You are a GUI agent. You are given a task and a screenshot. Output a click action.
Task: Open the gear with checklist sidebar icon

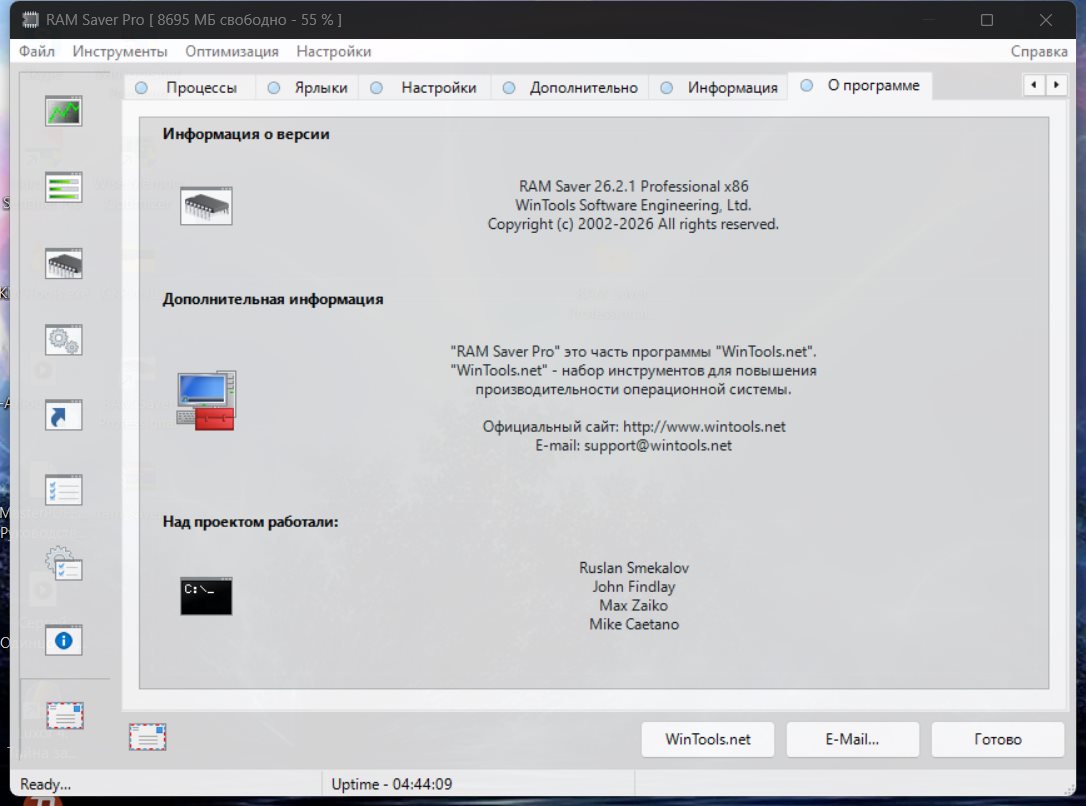click(64, 564)
